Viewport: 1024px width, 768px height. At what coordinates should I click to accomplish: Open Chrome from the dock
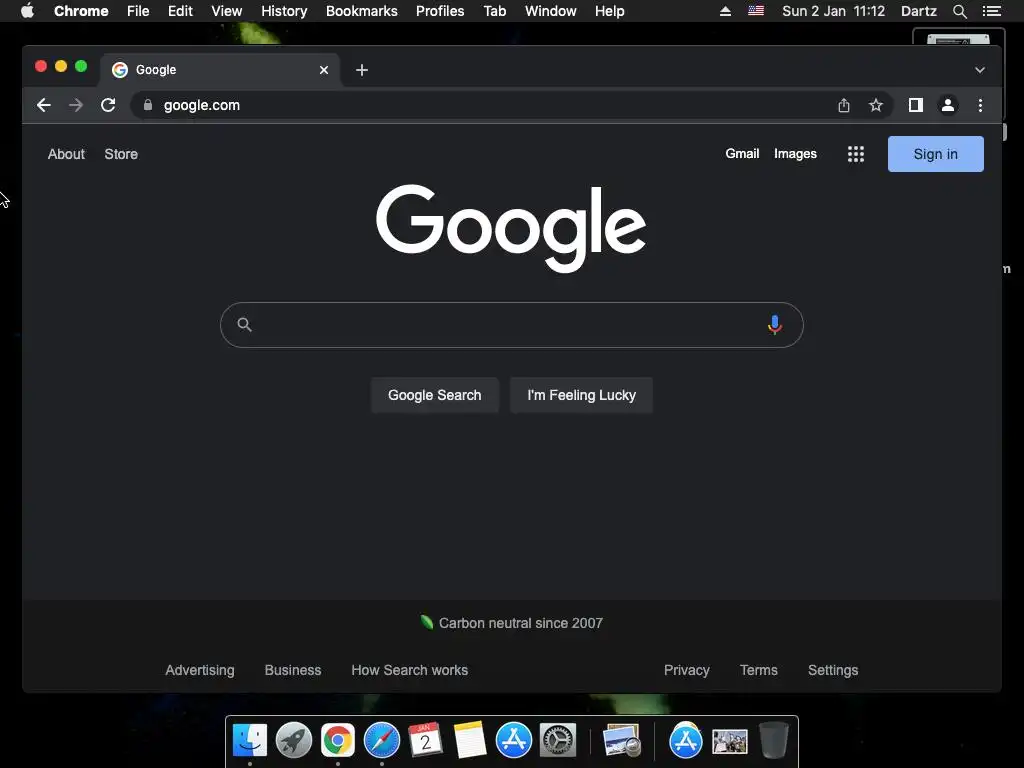click(338, 741)
